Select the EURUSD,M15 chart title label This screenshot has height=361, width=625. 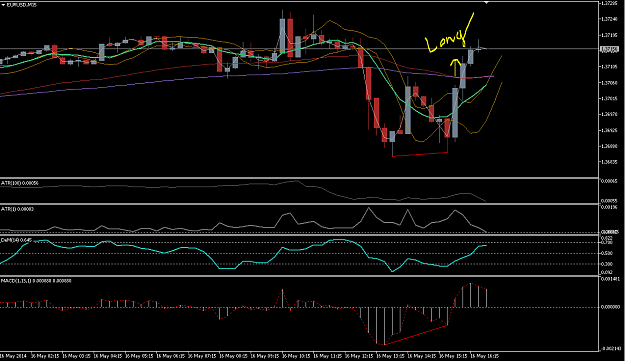[x=22, y=5]
